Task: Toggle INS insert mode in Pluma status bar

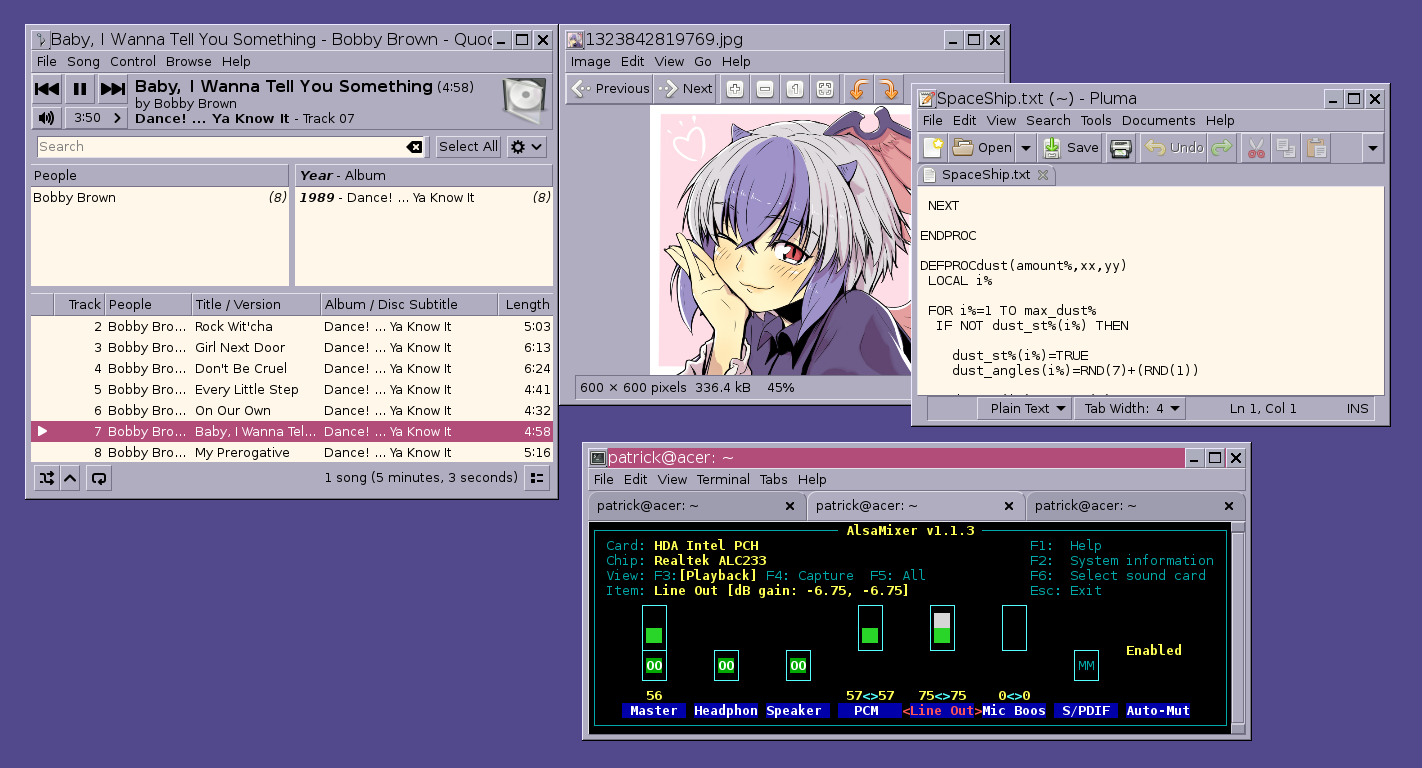Action: point(1357,408)
